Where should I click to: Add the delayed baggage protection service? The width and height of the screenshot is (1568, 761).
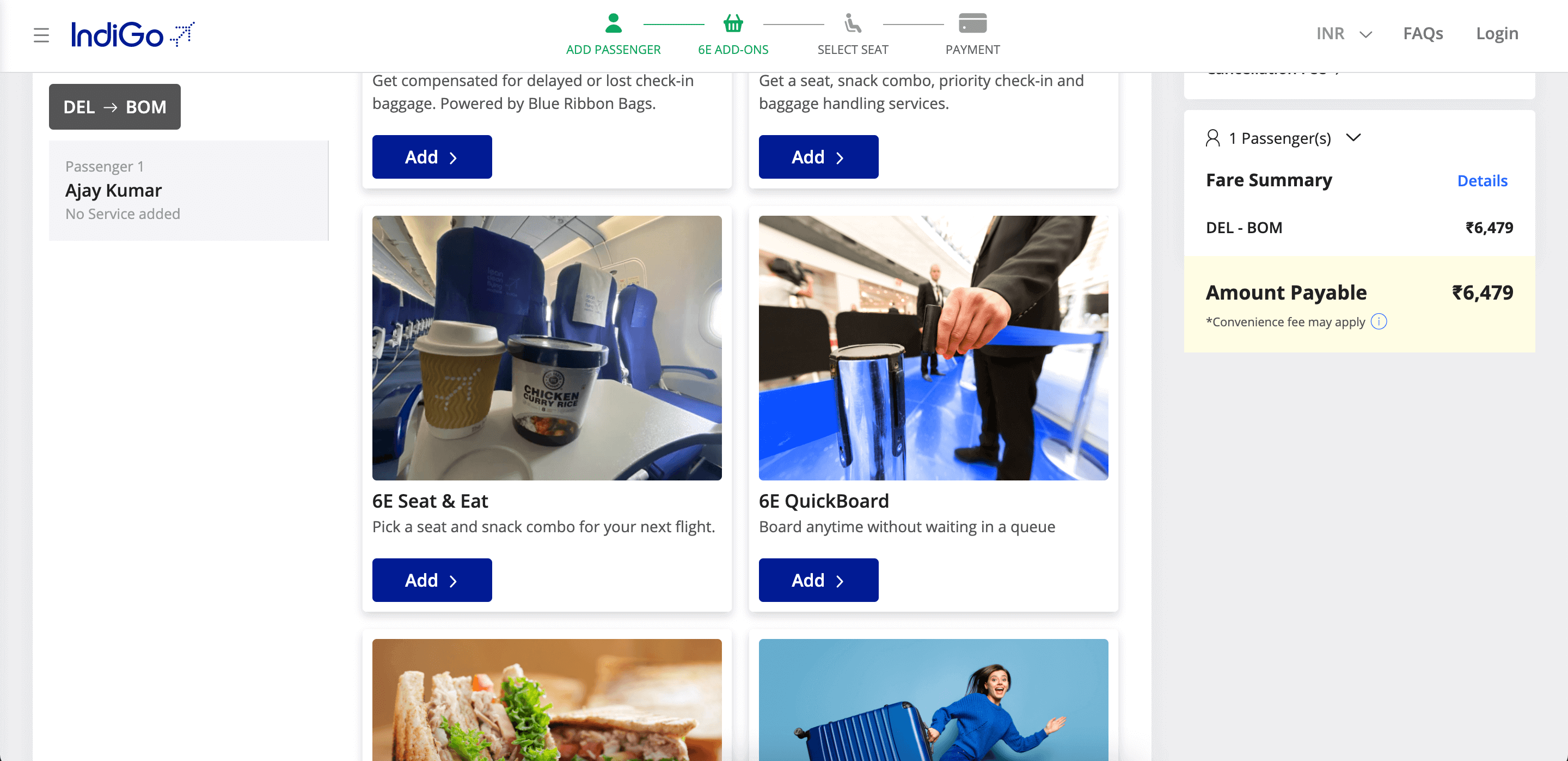pos(432,156)
